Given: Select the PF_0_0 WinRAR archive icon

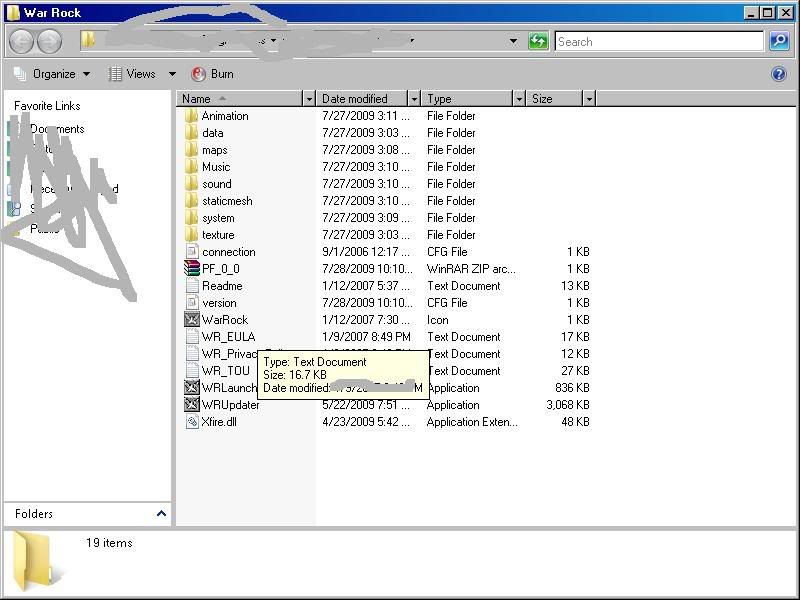Looking at the screenshot, I should point(192,268).
